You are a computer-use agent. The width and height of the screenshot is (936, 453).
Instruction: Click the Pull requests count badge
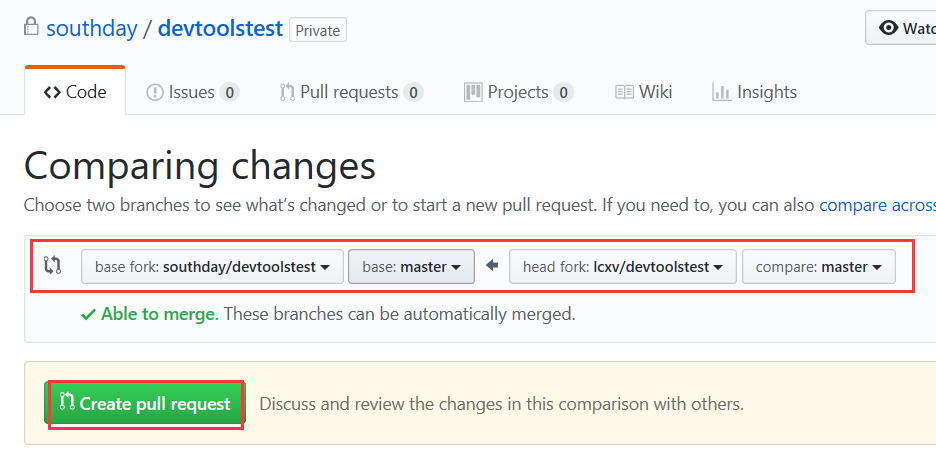click(x=413, y=93)
